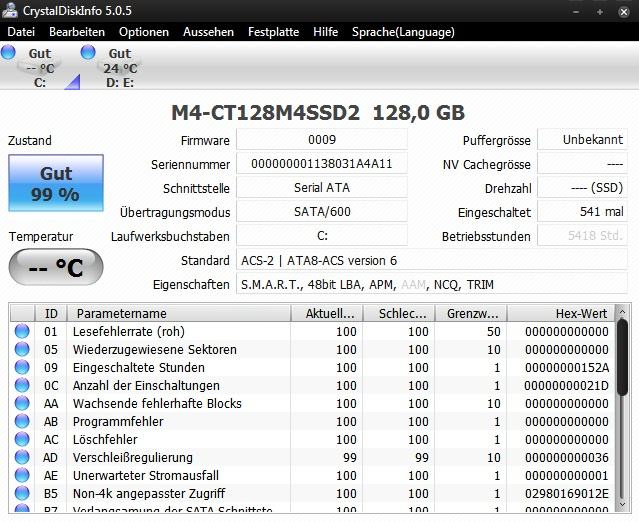
Task: Click hex value 02980169012E
Action: (567, 493)
